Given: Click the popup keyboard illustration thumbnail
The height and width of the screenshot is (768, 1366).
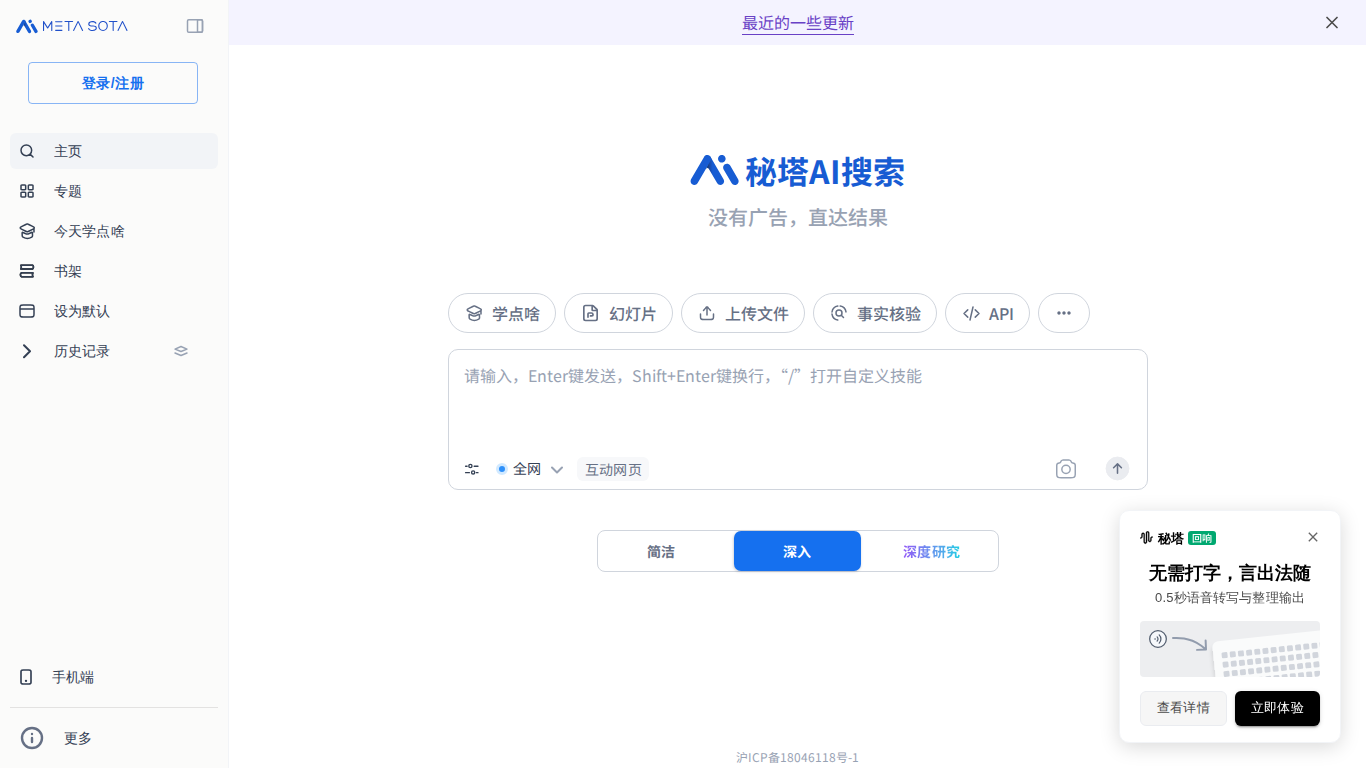Looking at the screenshot, I should 1230,649.
